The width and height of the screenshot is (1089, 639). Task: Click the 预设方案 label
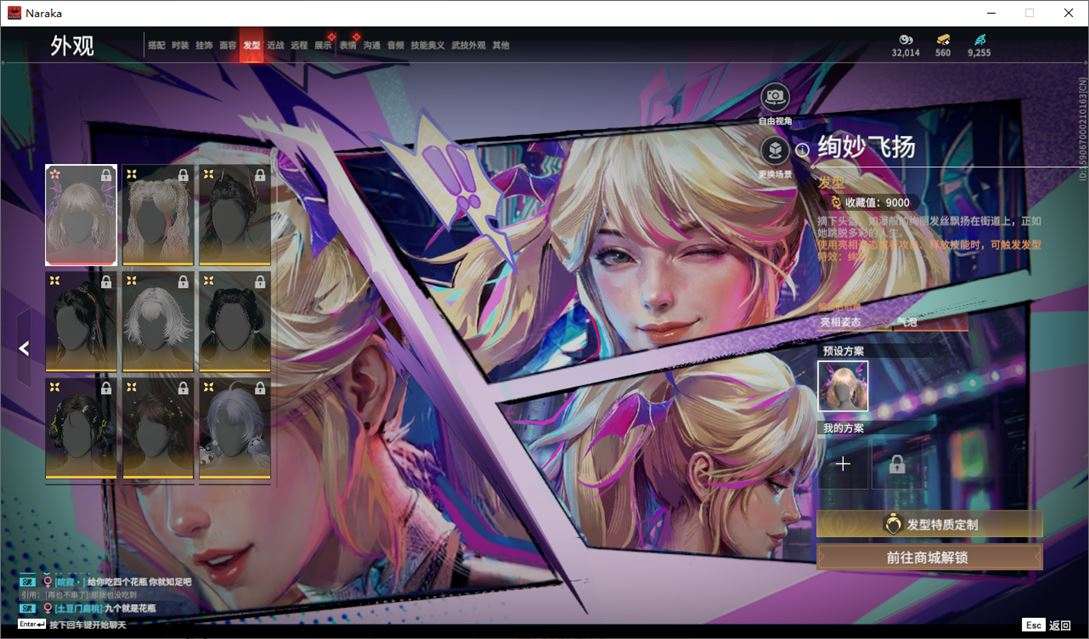(x=843, y=351)
